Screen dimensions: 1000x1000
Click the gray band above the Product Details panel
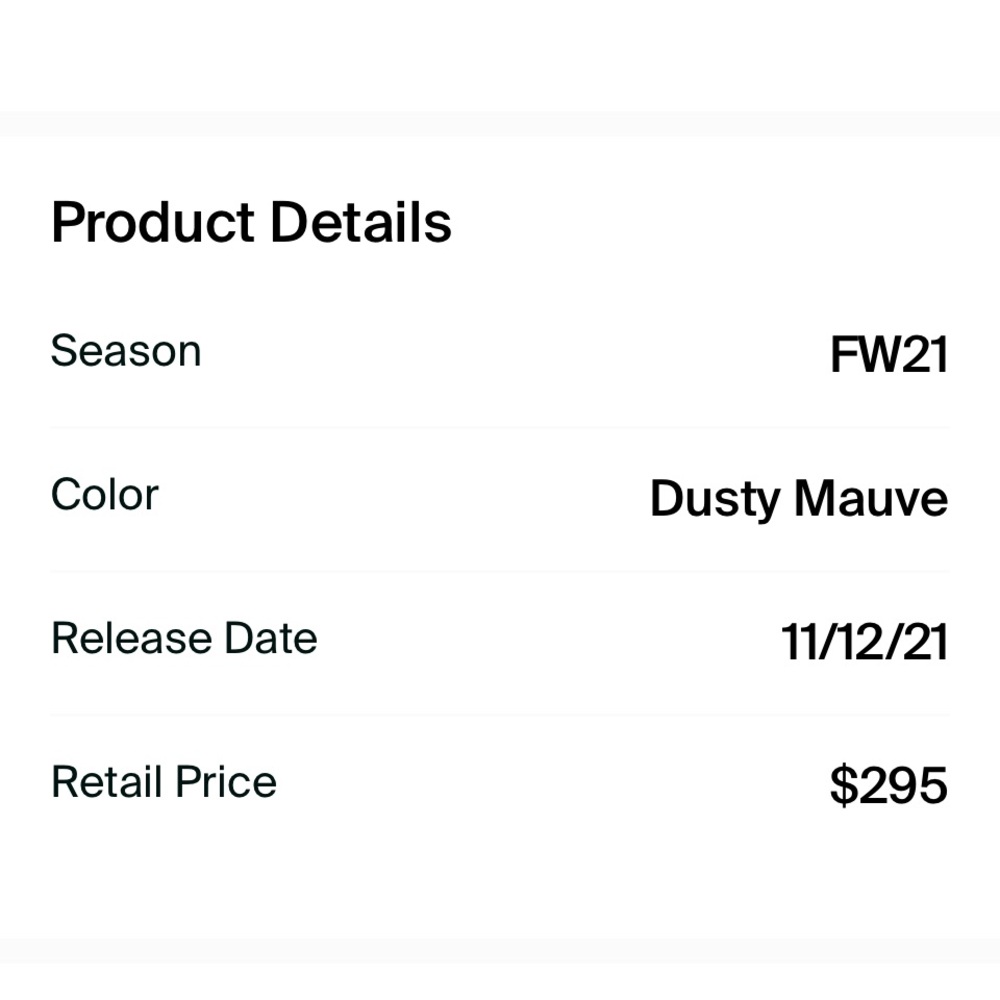pos(500,123)
